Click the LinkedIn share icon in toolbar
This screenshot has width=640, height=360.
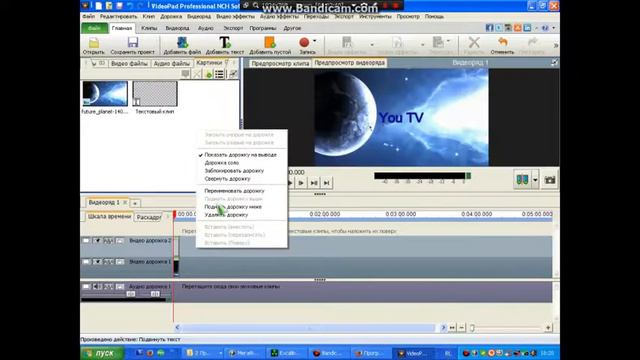click(527, 28)
